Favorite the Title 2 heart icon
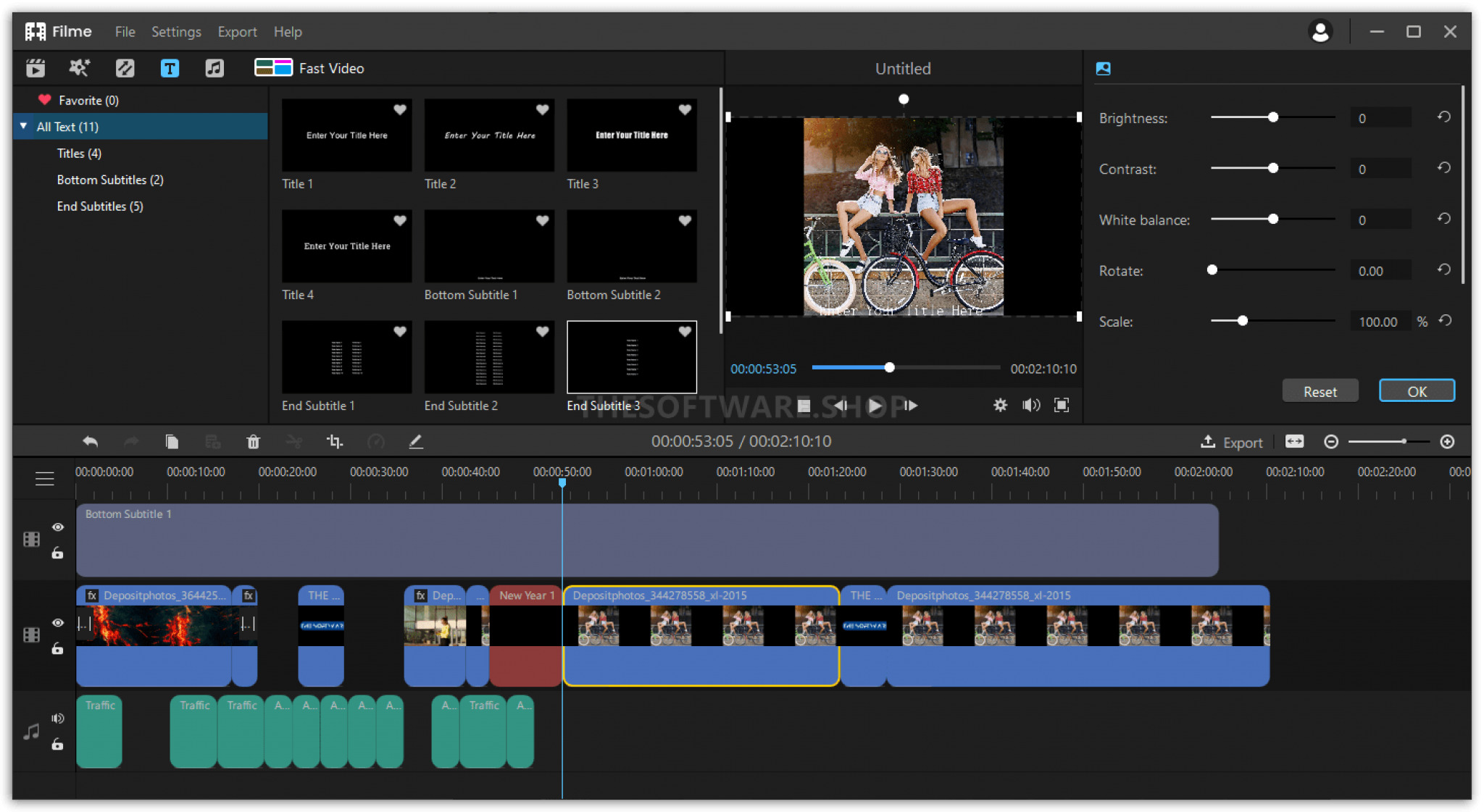 pyautogui.click(x=542, y=110)
